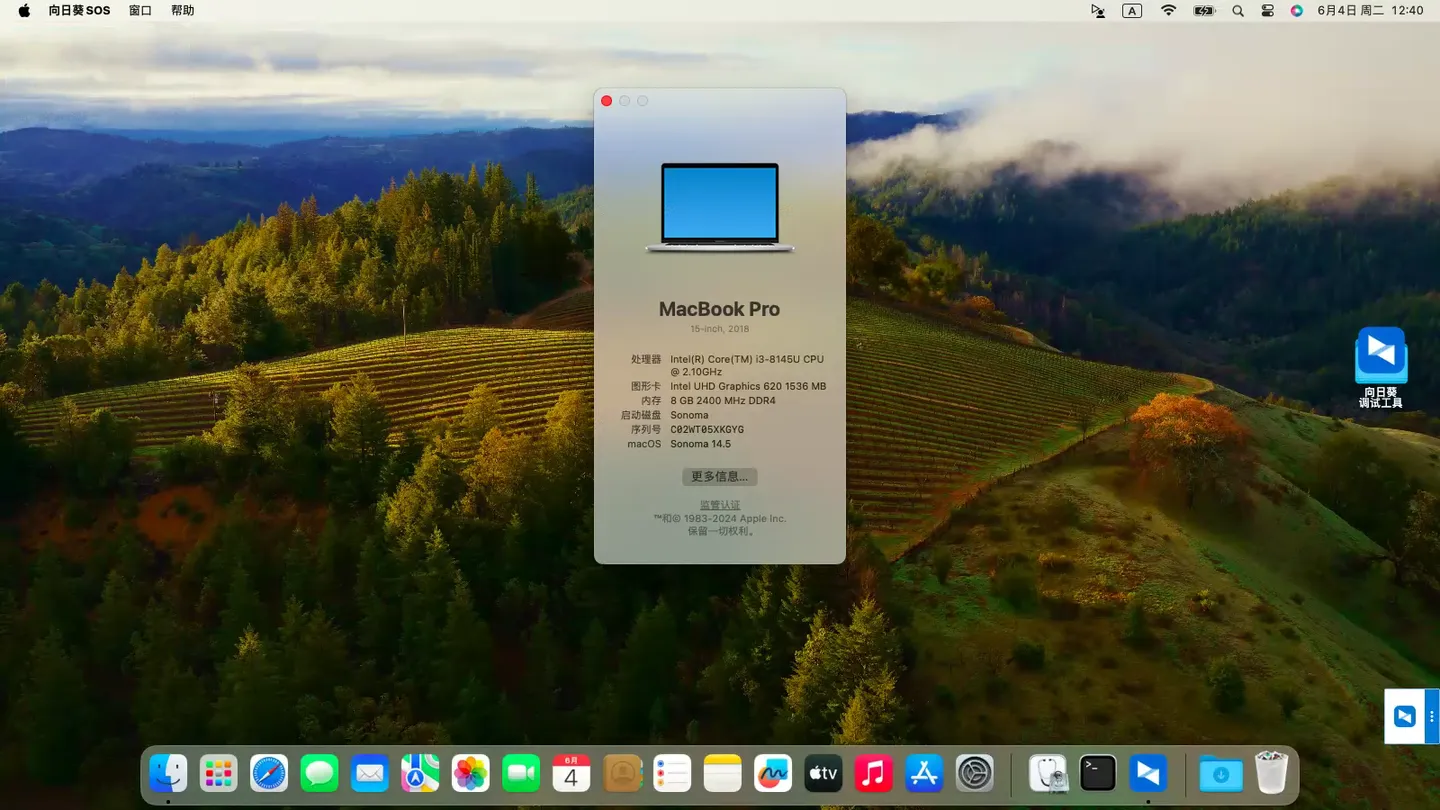Viewport: 1440px width, 810px height.
Task: Open System Settings gear in Dock
Action: click(x=974, y=773)
